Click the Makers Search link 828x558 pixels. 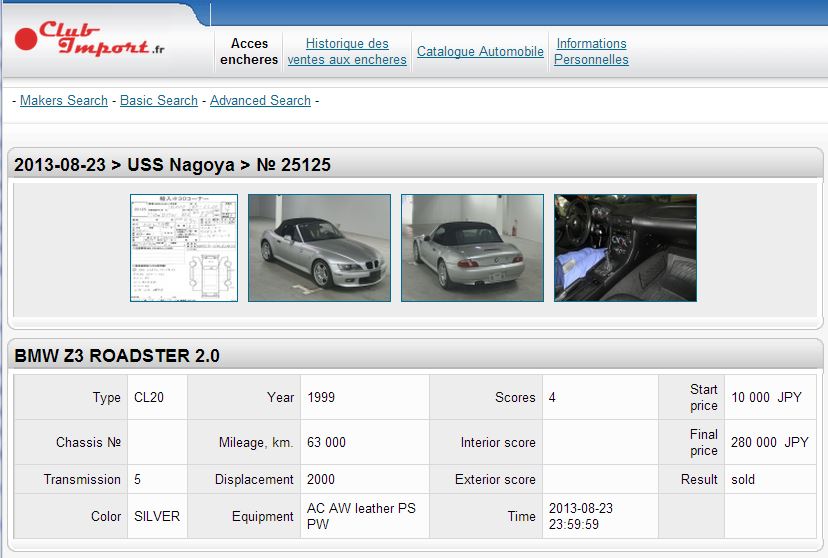pyautogui.click(x=64, y=100)
